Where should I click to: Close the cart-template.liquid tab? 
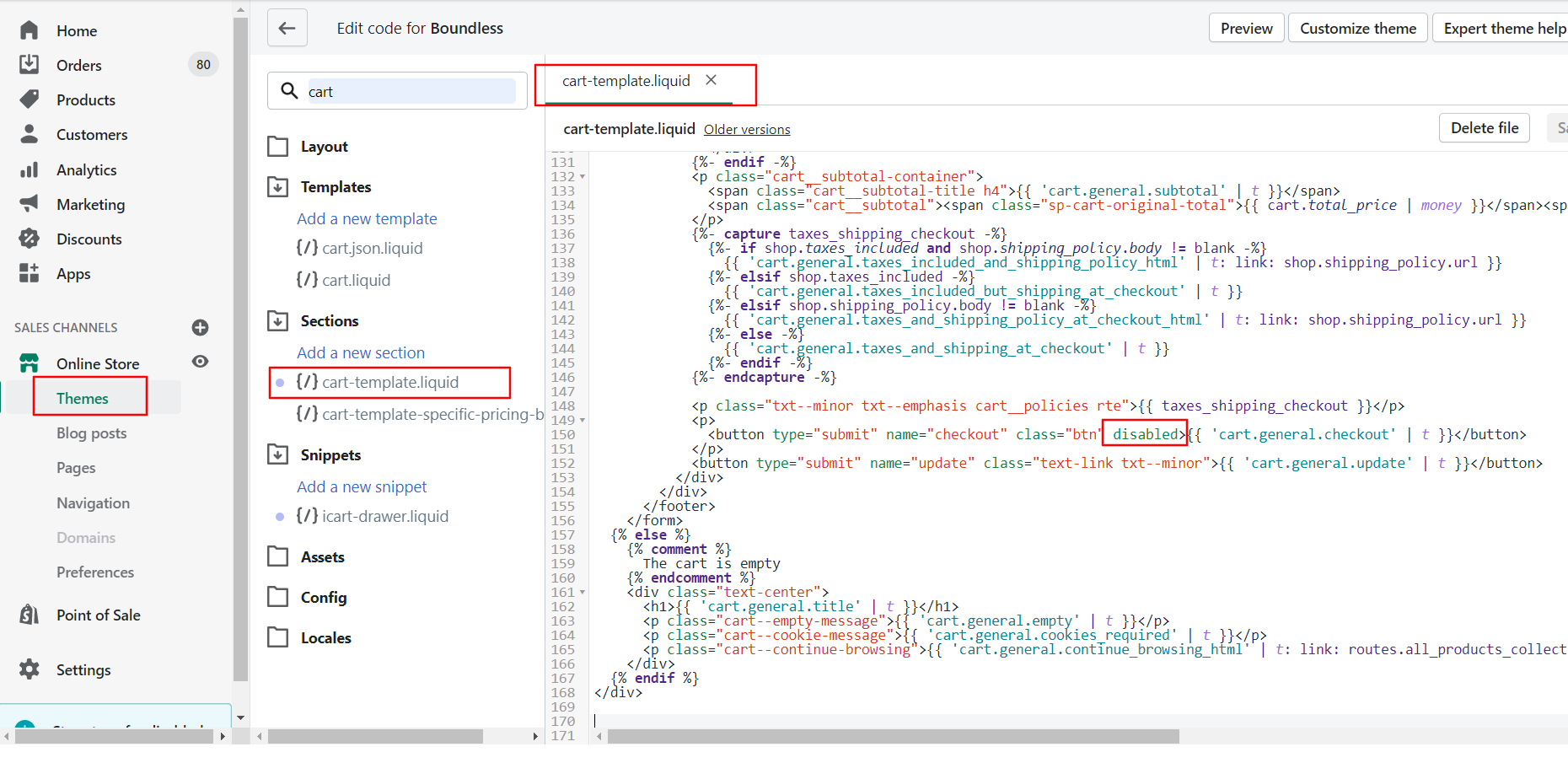click(712, 80)
